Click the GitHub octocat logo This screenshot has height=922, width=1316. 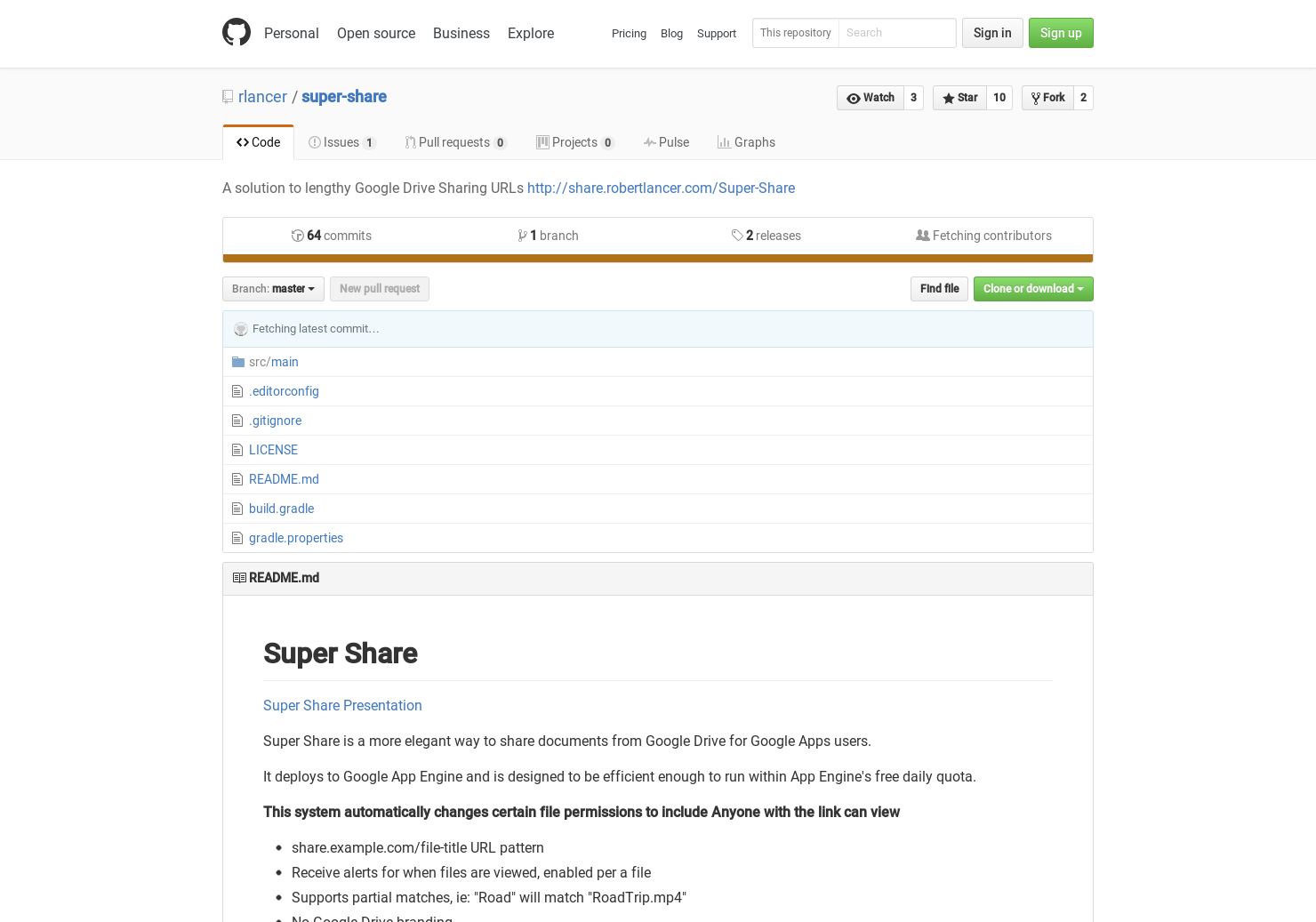[237, 32]
